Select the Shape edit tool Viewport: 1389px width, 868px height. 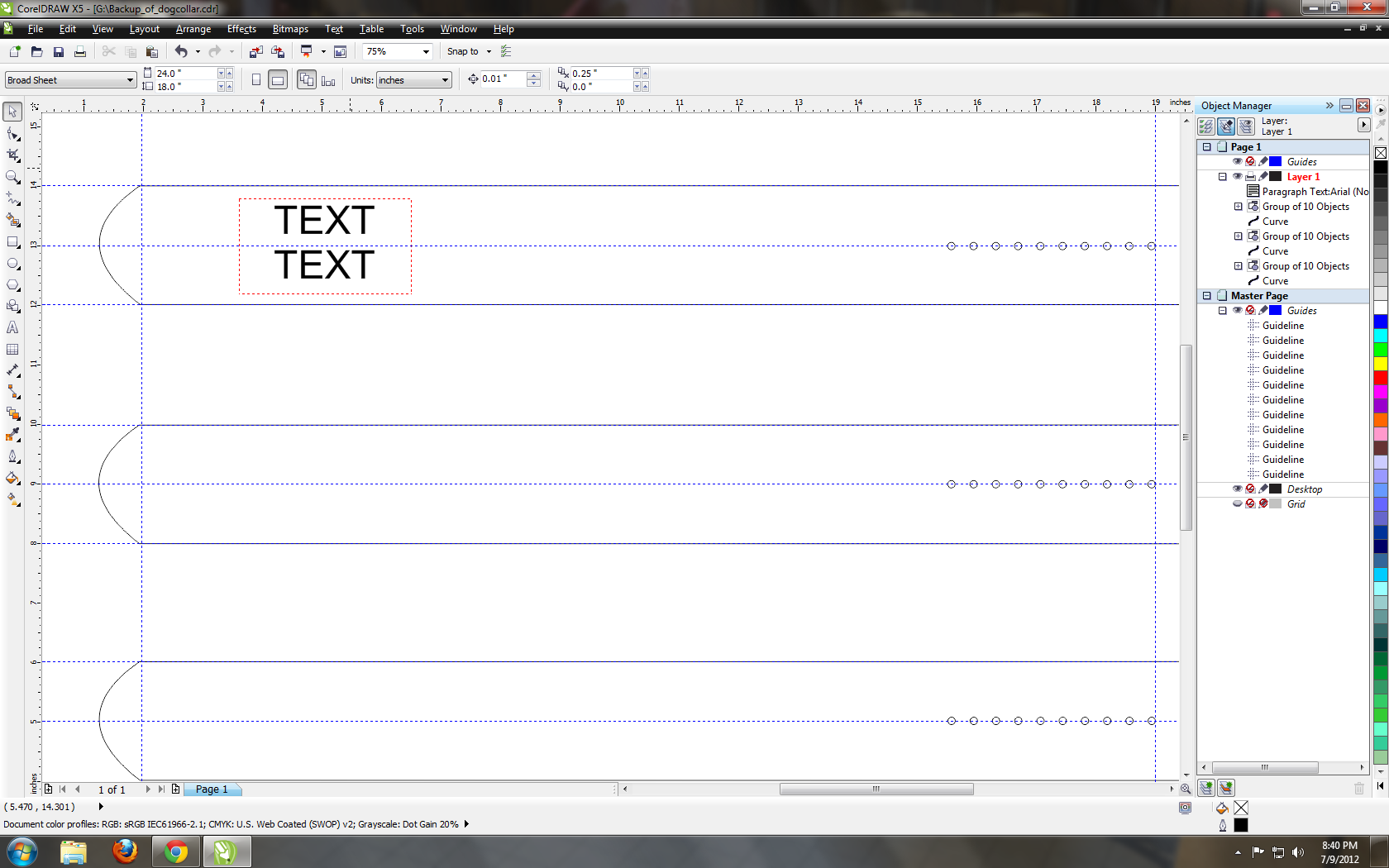pyautogui.click(x=12, y=134)
